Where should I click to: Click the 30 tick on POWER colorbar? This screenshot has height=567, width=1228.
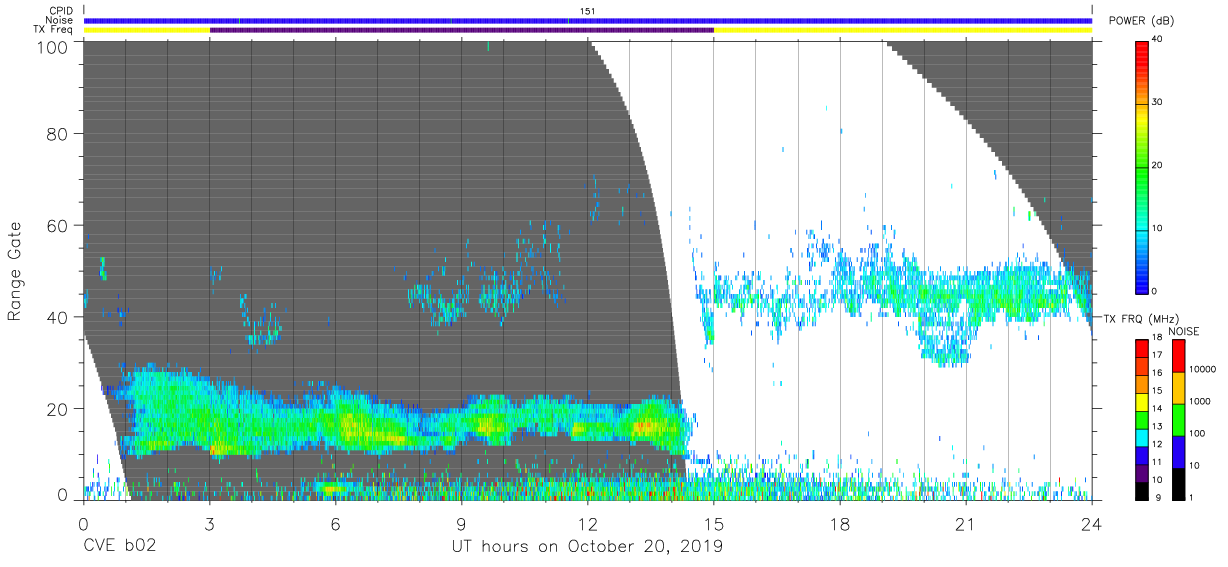point(1158,102)
